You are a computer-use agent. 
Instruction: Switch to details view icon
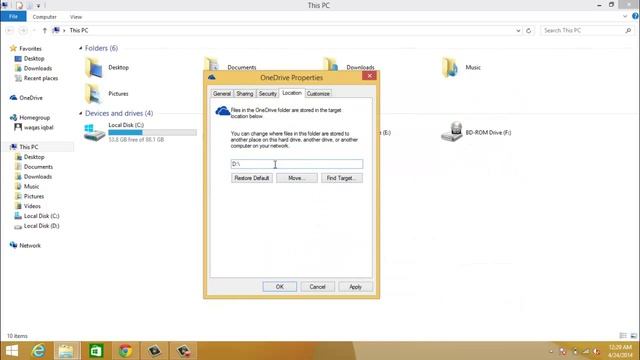[x=623, y=336]
